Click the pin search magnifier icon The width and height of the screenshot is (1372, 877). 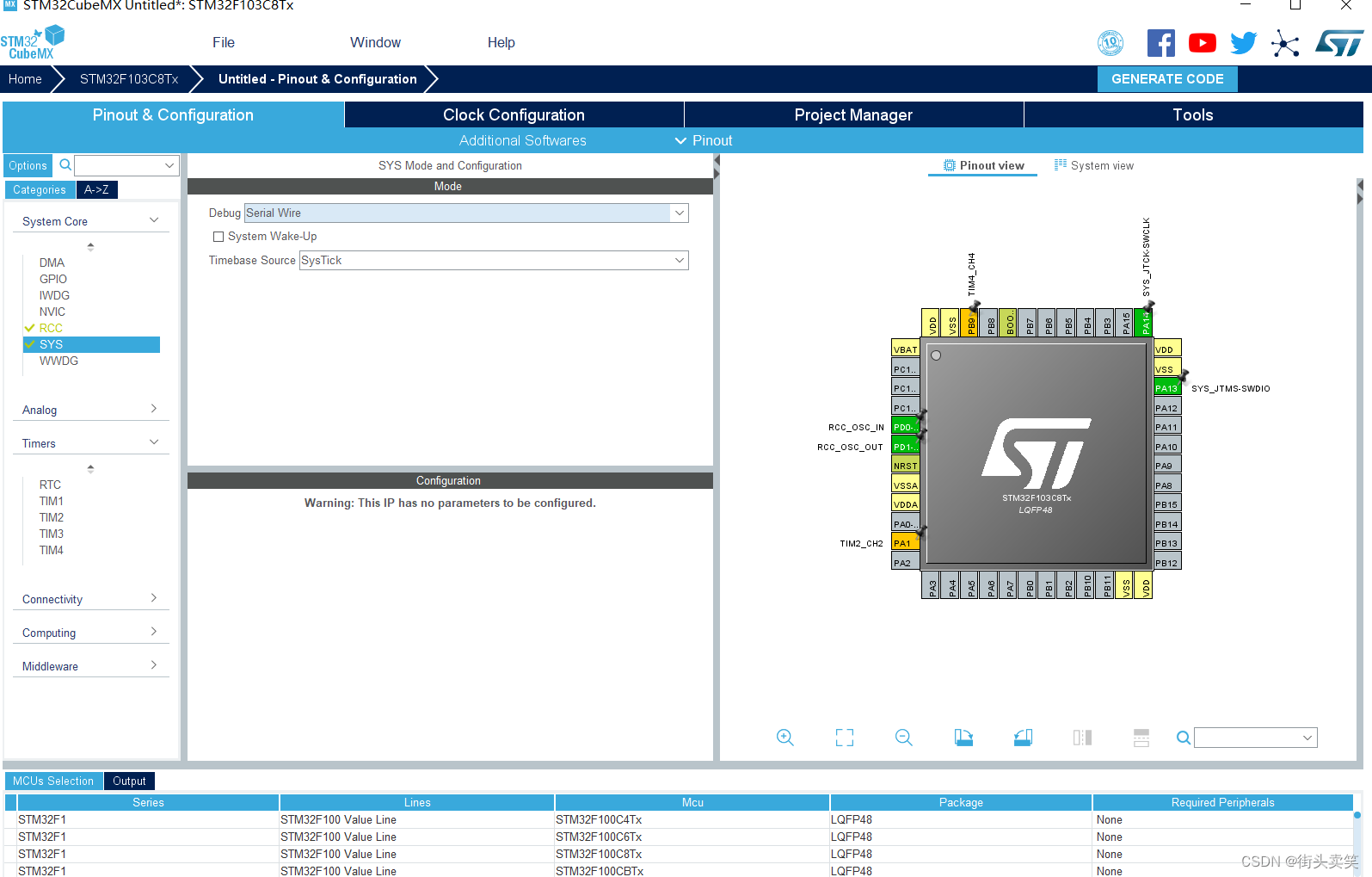1184,738
